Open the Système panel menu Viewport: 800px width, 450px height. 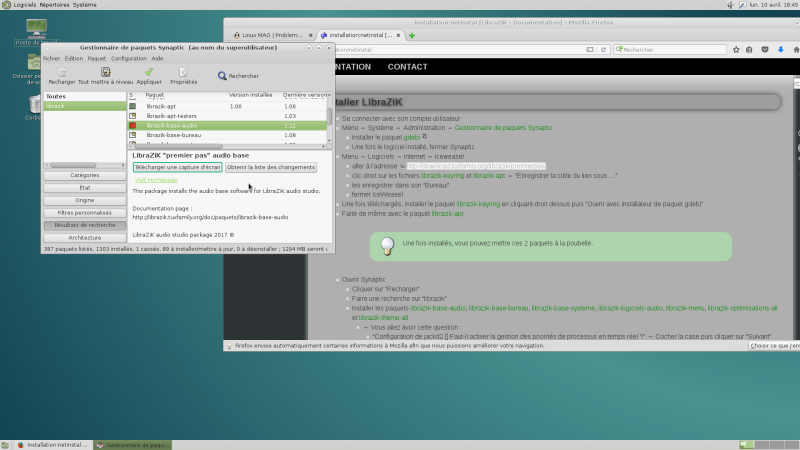point(85,5)
